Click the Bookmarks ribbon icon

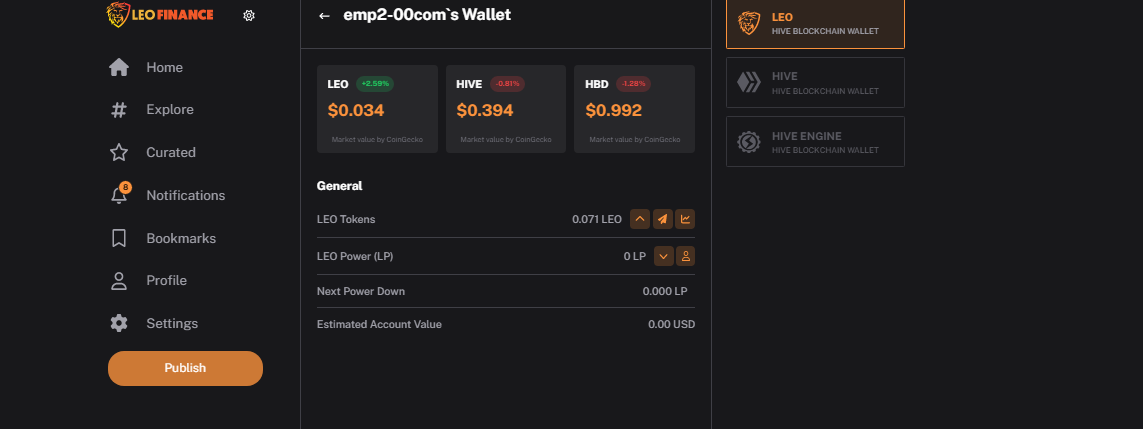pyautogui.click(x=119, y=238)
